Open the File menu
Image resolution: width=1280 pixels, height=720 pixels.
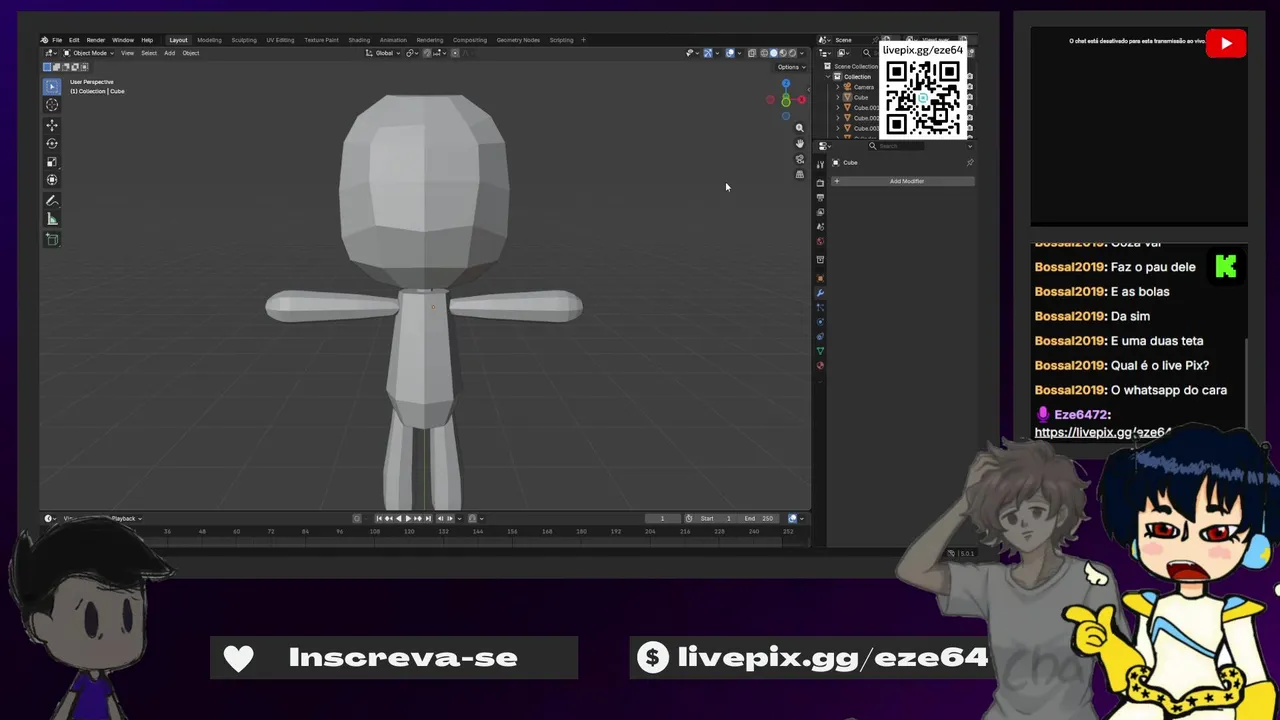57,40
